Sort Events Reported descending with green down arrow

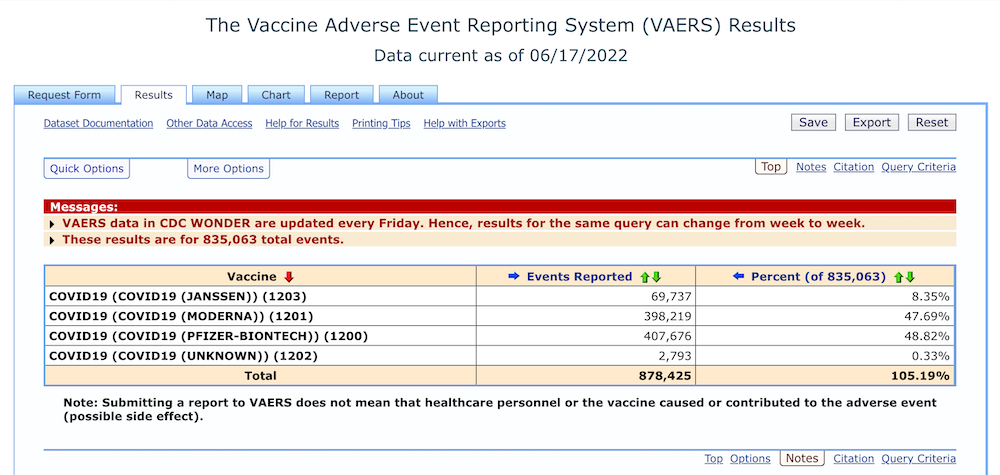tap(656, 277)
